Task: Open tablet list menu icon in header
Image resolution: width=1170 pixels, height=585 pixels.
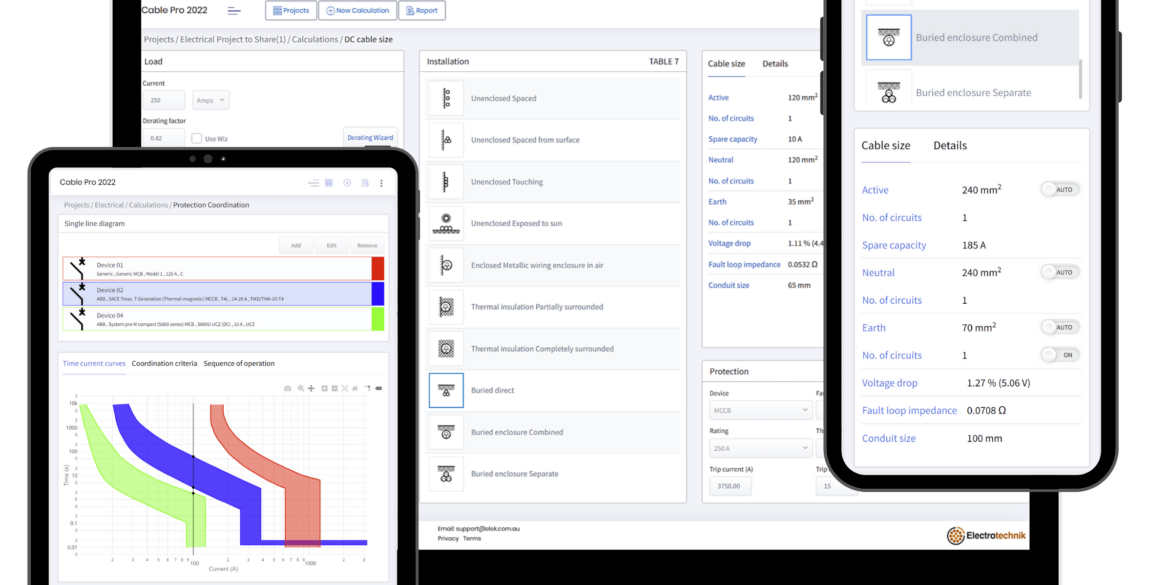Action: click(x=313, y=183)
